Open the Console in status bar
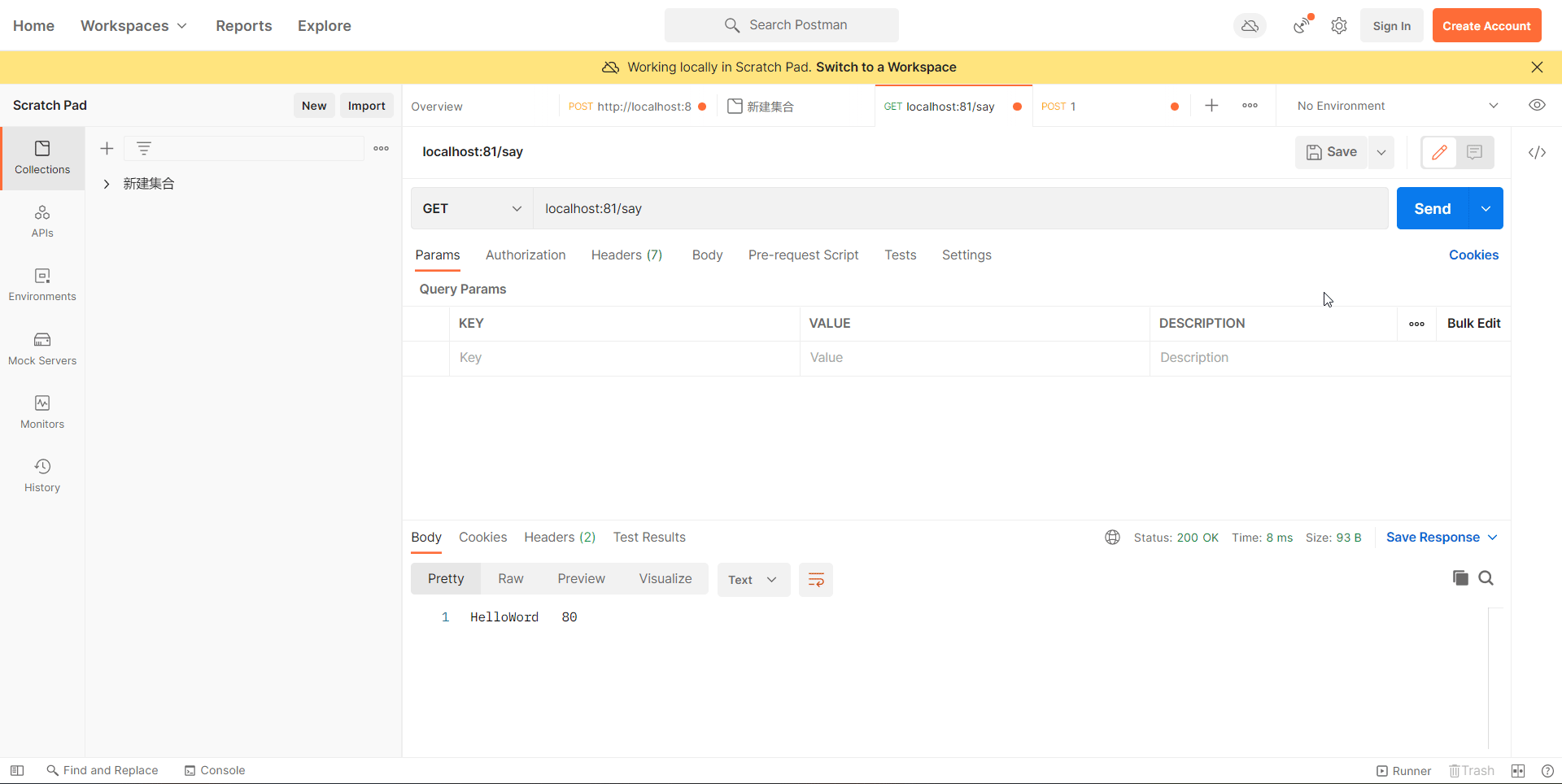This screenshot has height=784, width=1562. pos(215,770)
